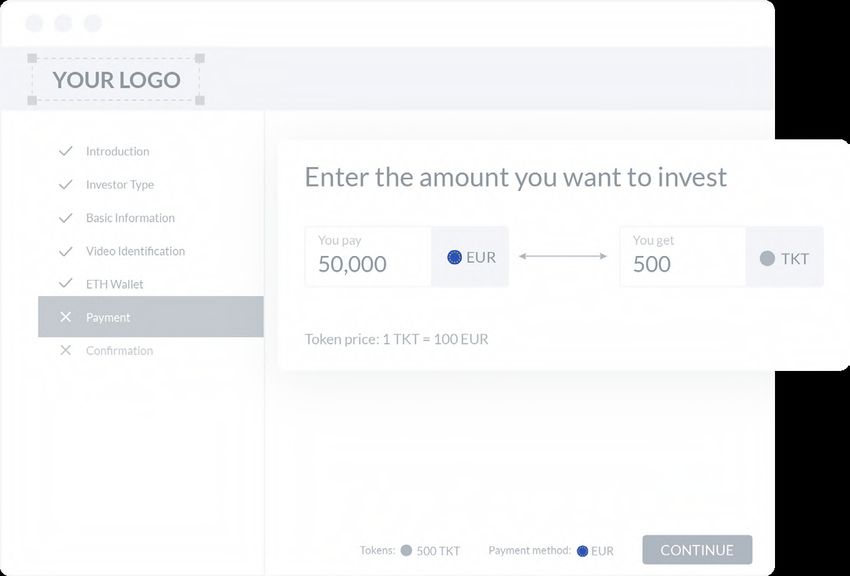Image resolution: width=850 pixels, height=576 pixels.
Task: Click the checkmark next to Video Identification
Action: pyautogui.click(x=66, y=251)
